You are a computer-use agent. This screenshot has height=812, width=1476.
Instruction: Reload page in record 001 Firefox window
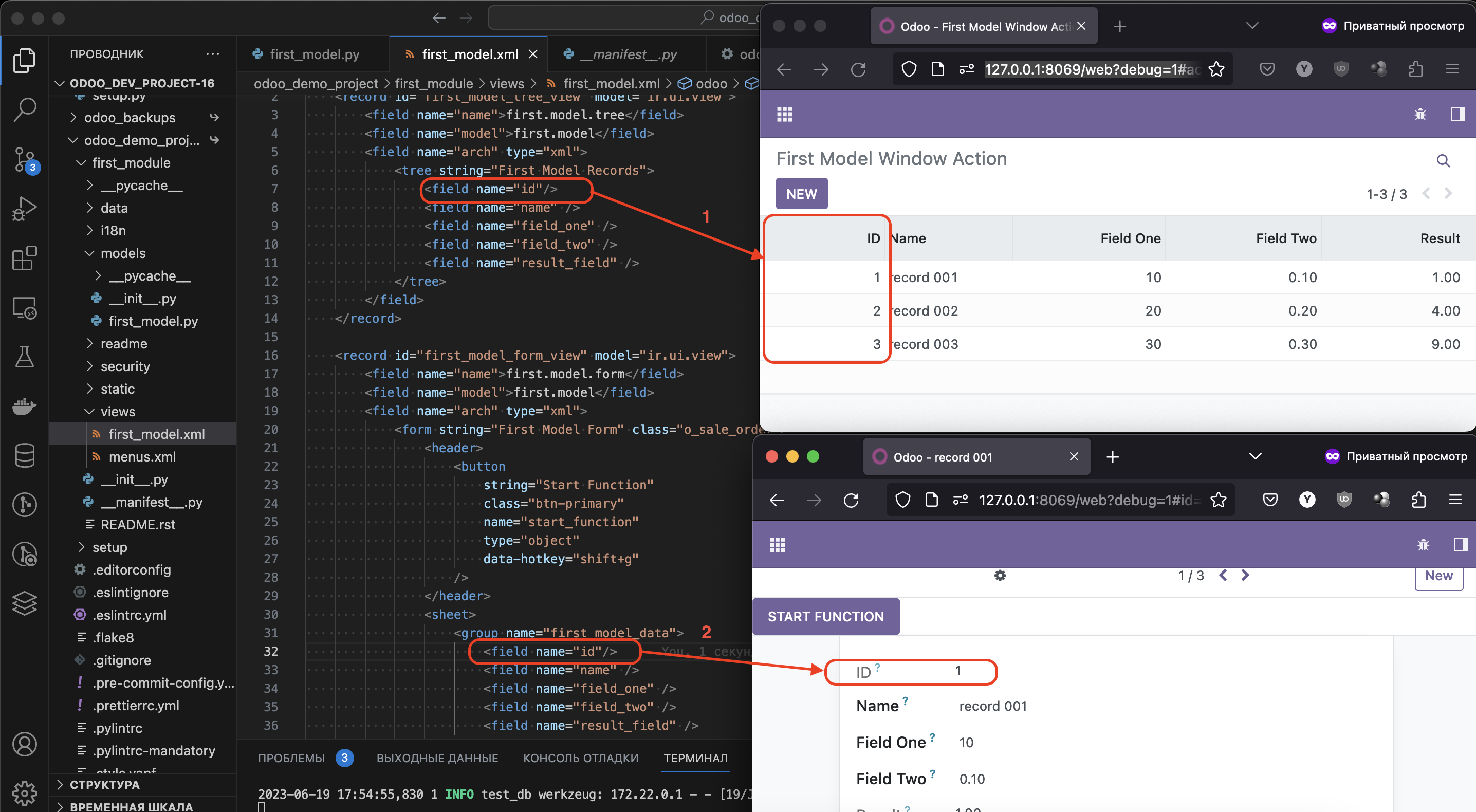tap(852, 500)
